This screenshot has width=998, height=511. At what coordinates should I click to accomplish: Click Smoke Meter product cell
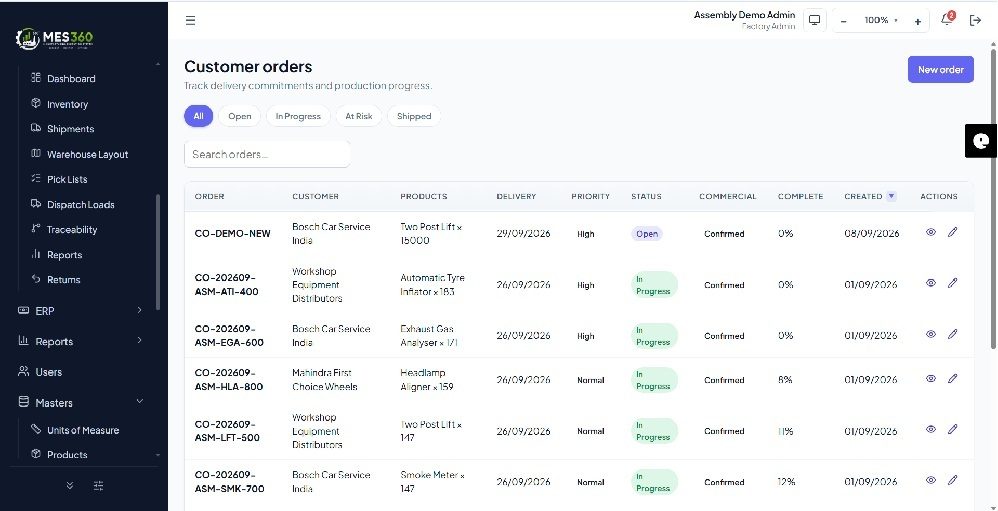coord(432,482)
